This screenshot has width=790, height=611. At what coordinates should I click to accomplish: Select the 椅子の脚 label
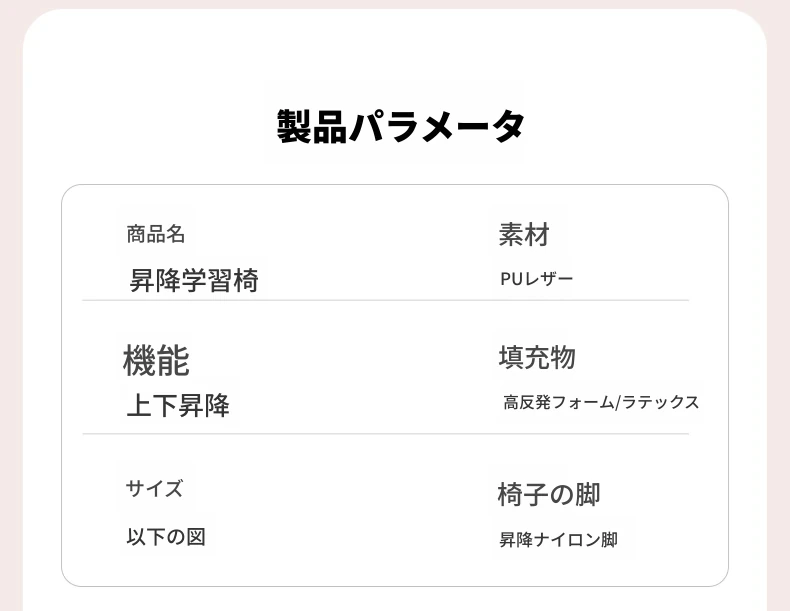coord(549,495)
